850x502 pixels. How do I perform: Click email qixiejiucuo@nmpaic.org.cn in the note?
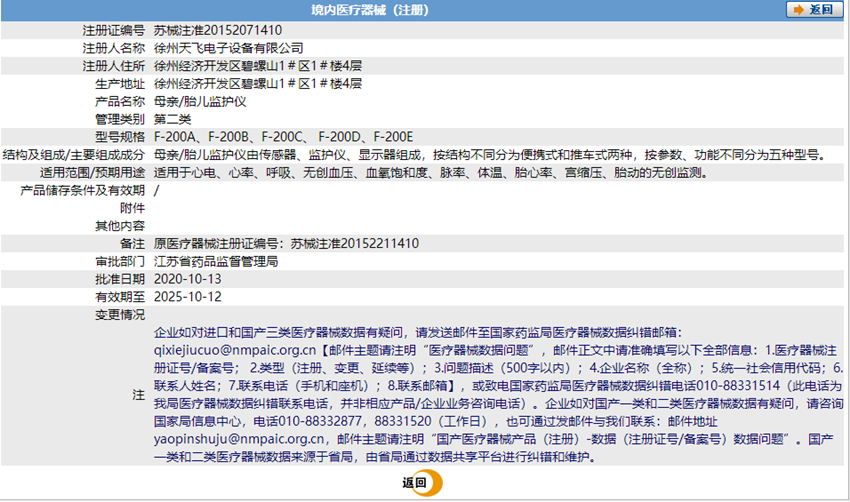coord(235,350)
